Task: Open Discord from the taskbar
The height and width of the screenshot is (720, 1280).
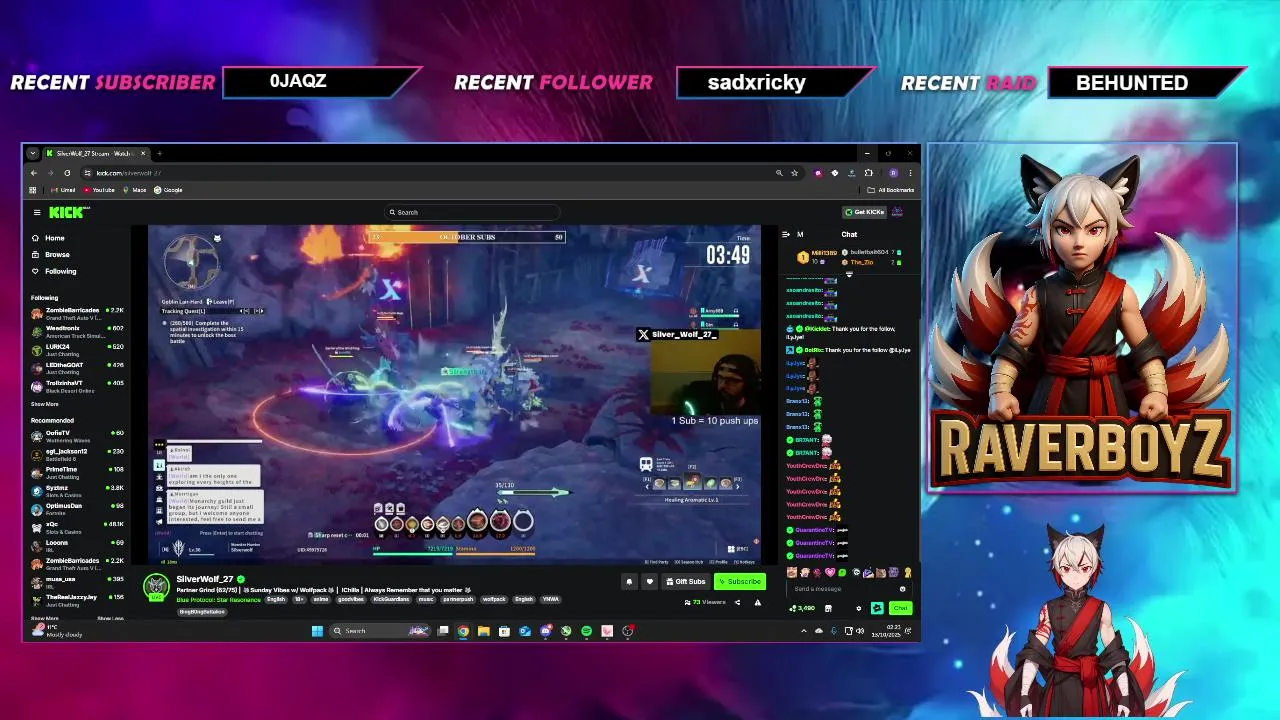Action: (545, 631)
